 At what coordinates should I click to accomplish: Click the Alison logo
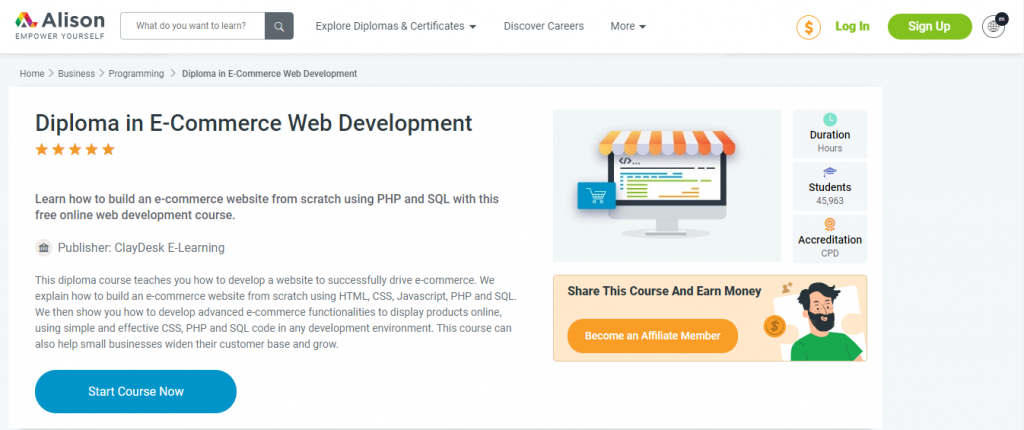(x=59, y=25)
